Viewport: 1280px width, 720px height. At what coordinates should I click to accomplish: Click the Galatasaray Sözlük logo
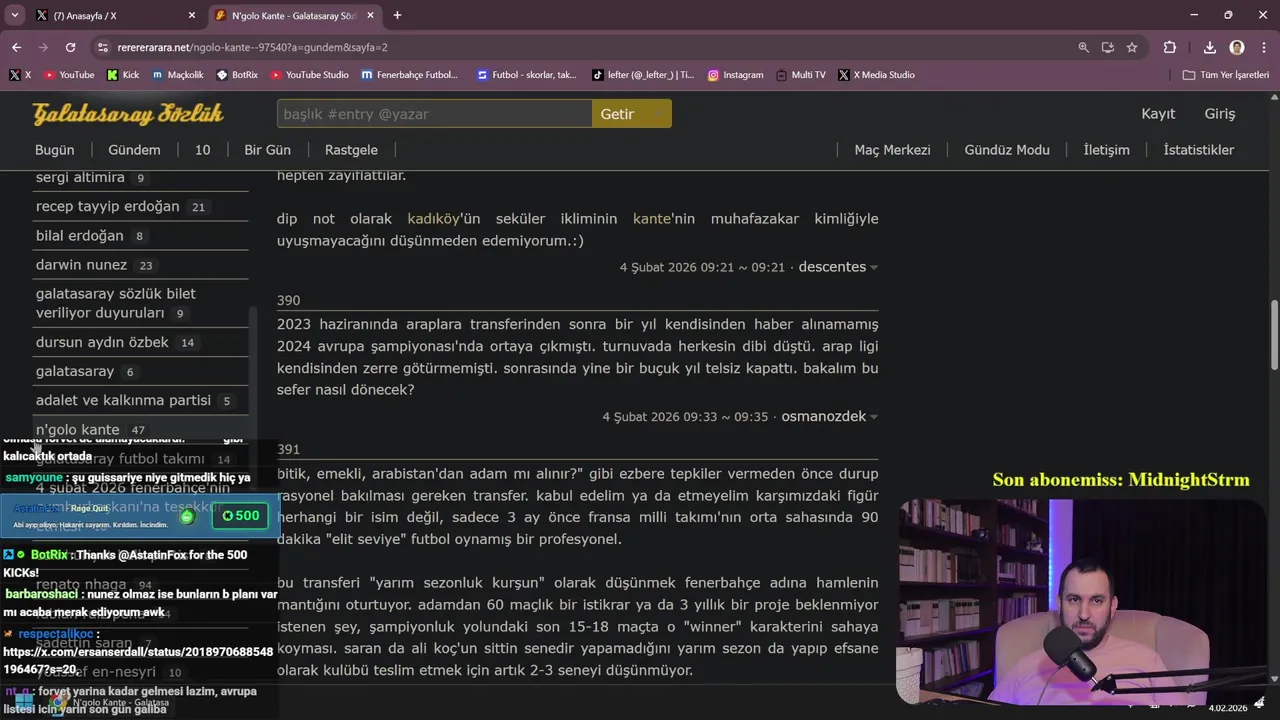tap(128, 114)
